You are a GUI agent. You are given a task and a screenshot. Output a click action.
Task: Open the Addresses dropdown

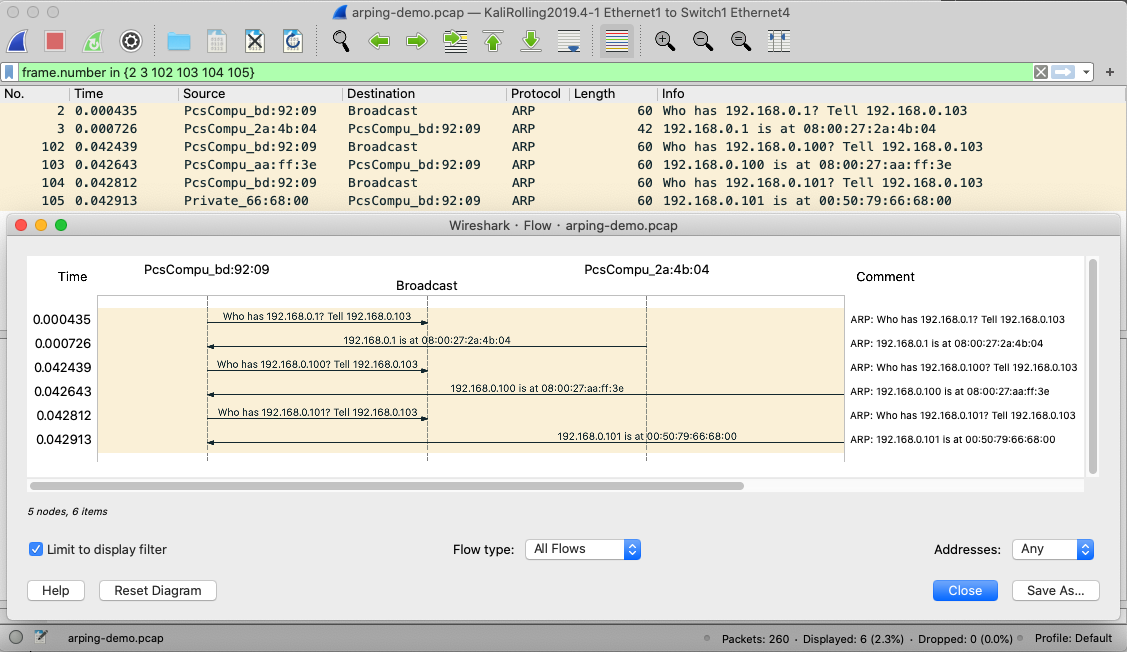pyautogui.click(x=1056, y=549)
